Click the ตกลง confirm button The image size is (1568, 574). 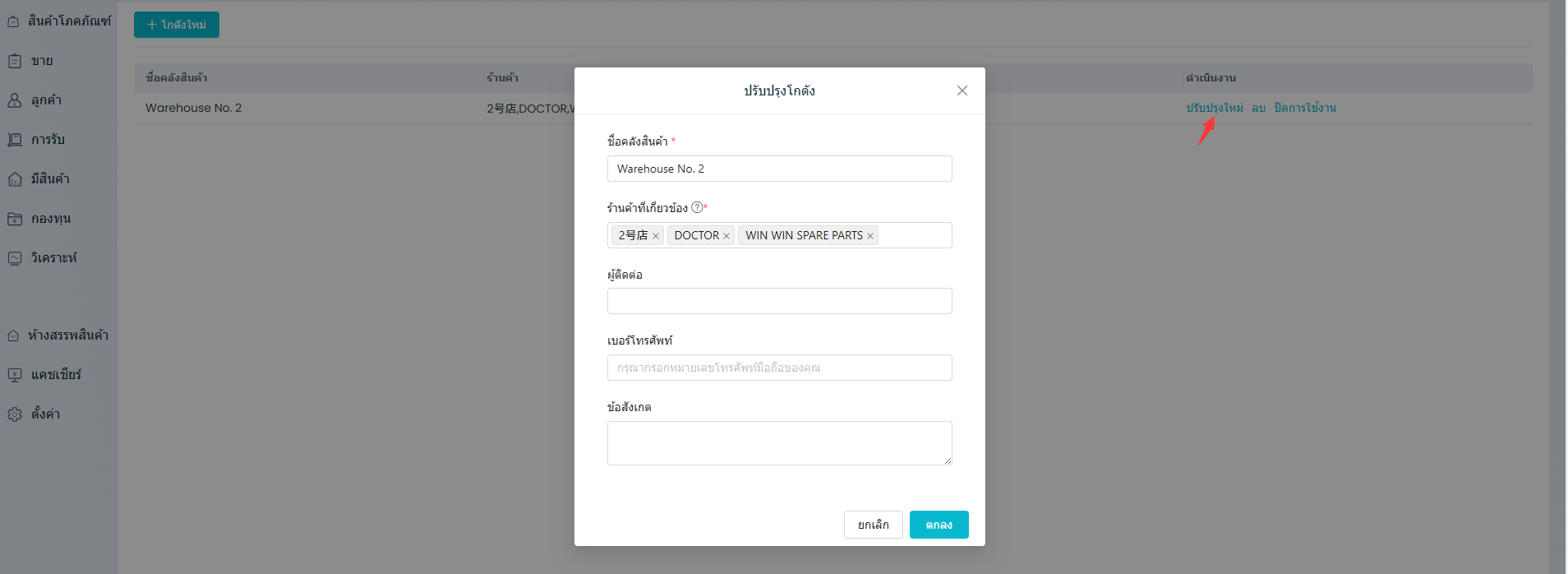tap(938, 525)
